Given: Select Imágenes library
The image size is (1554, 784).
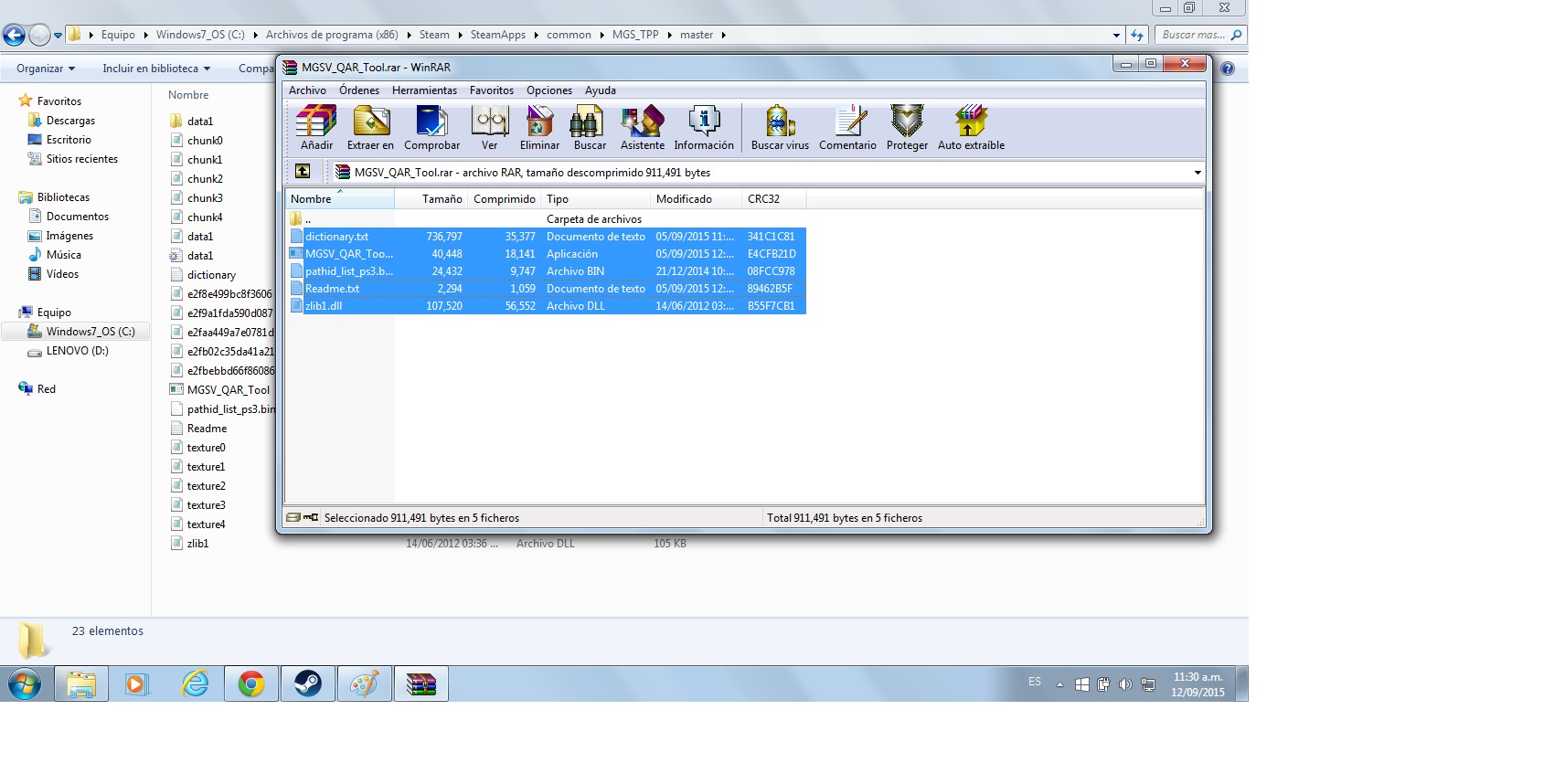Looking at the screenshot, I should pos(69,236).
